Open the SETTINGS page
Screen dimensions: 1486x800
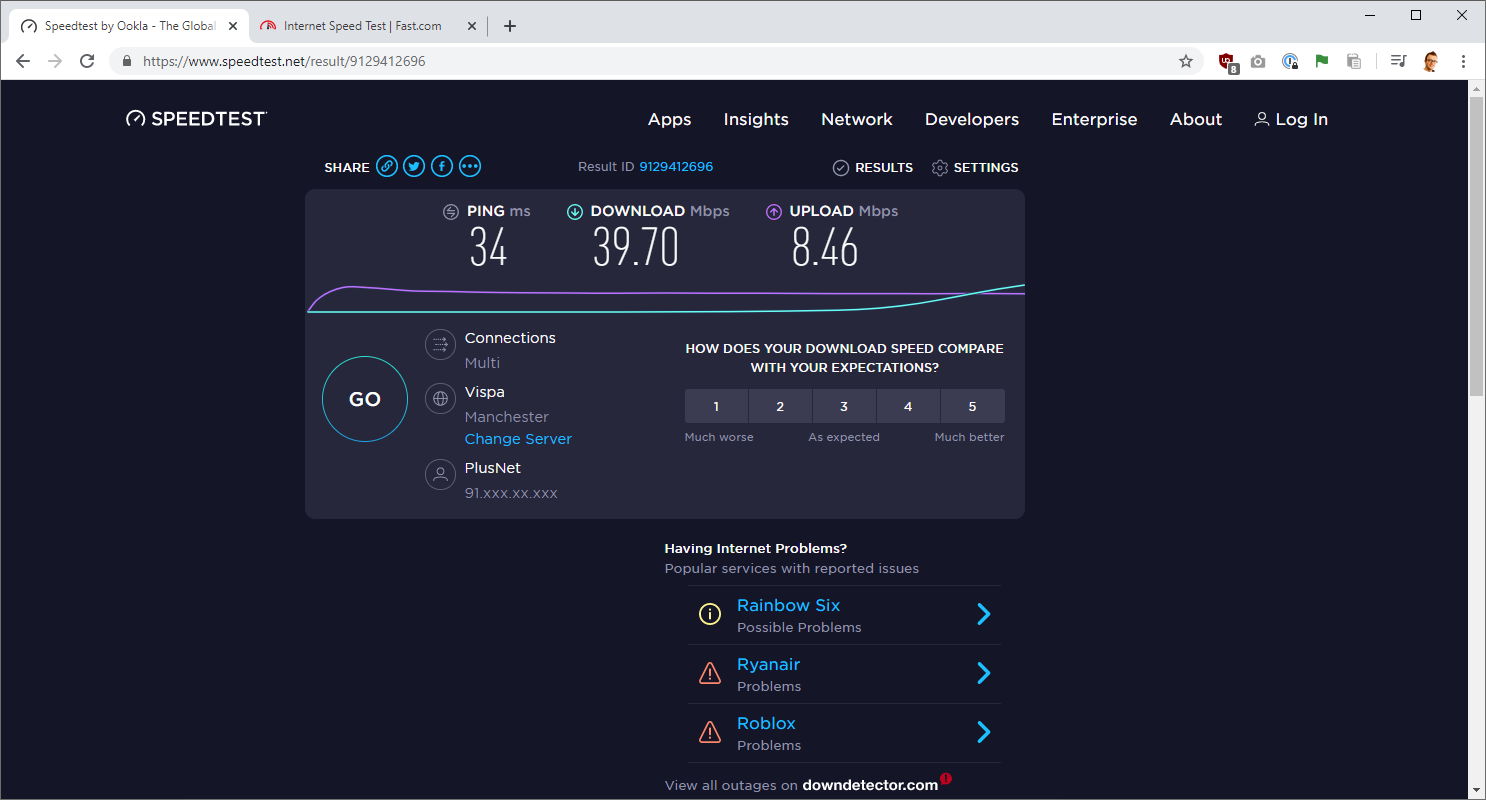coord(975,168)
